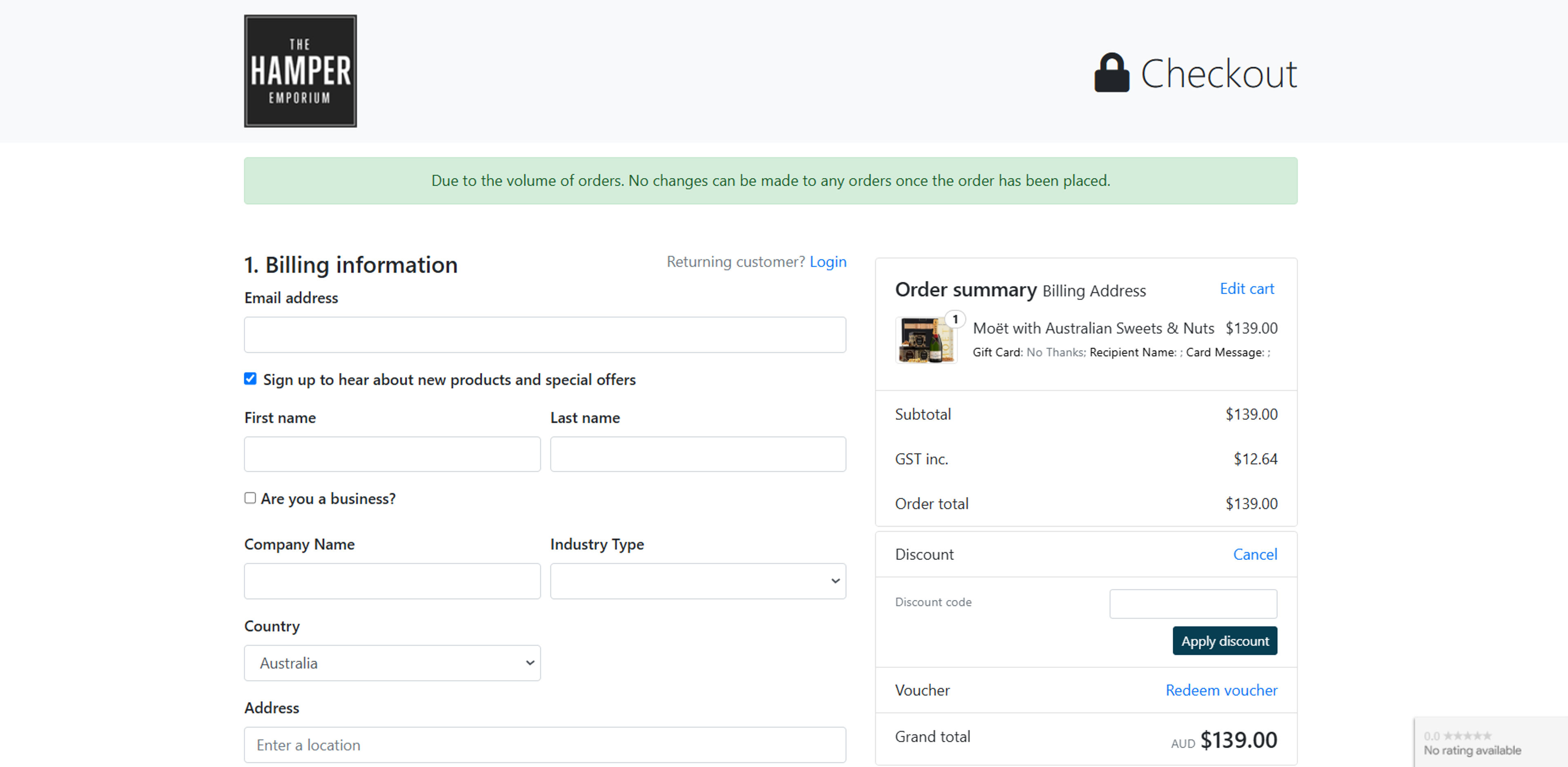The image size is (1568, 767).
Task: Click the Checkout padlock icon
Action: pyautogui.click(x=1111, y=72)
